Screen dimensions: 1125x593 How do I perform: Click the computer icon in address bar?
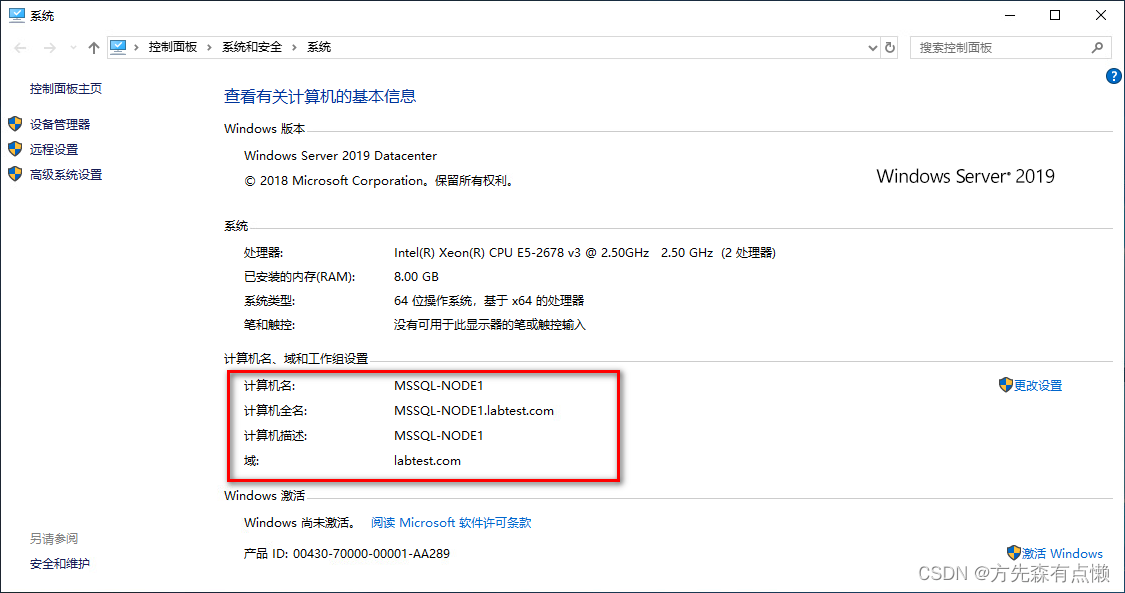click(x=118, y=47)
